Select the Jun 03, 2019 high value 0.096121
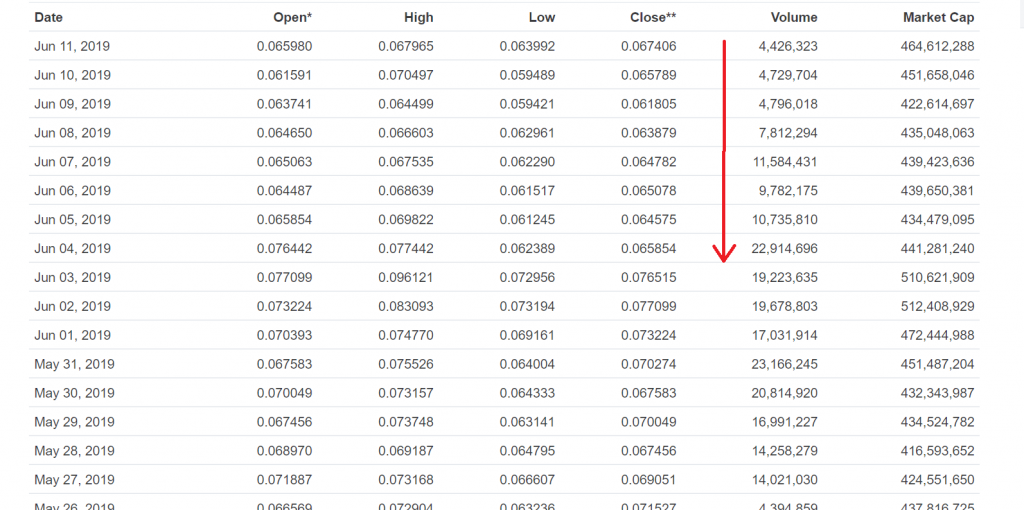Viewport: 1024px width, 510px height. 405,277
